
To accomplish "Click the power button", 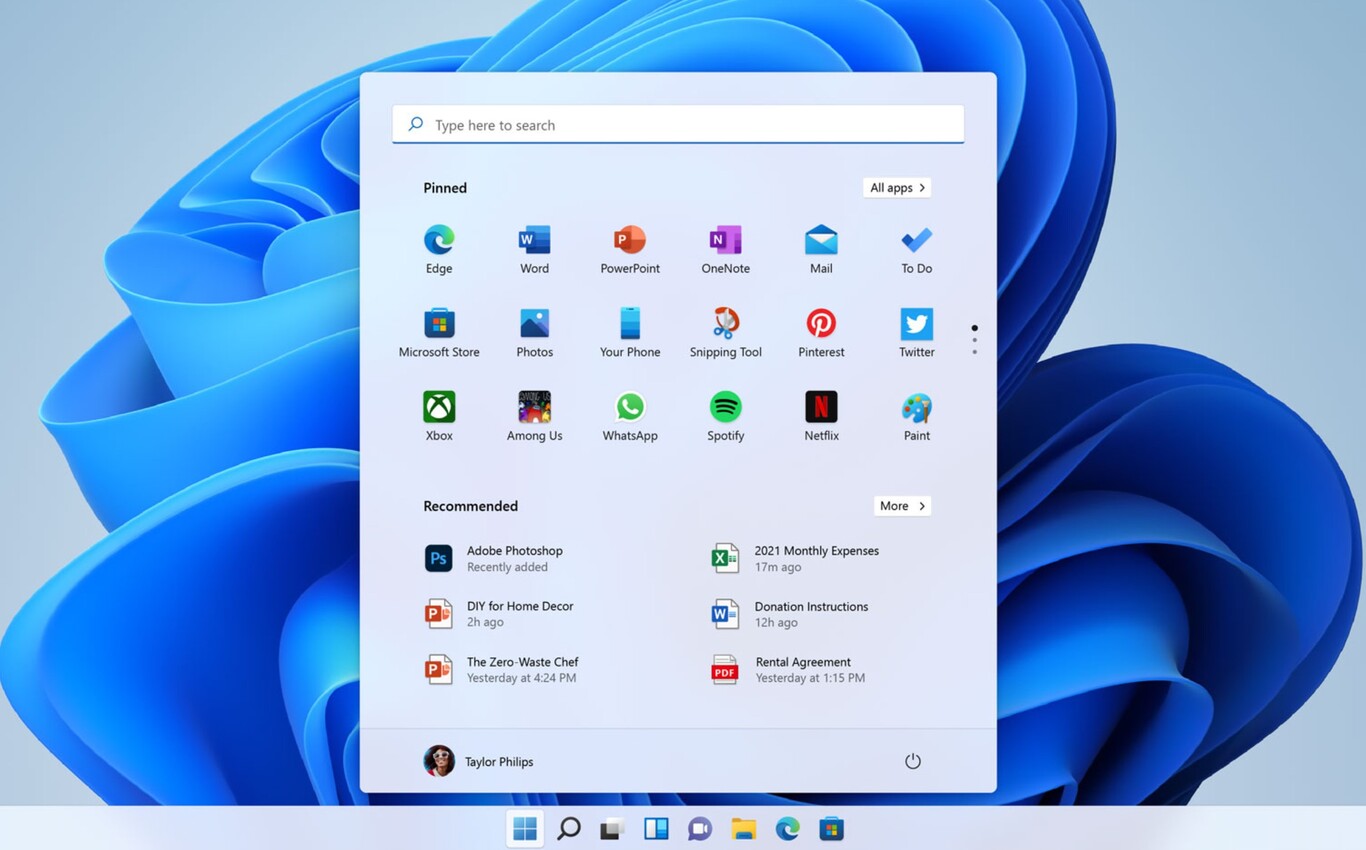I will coord(912,760).
